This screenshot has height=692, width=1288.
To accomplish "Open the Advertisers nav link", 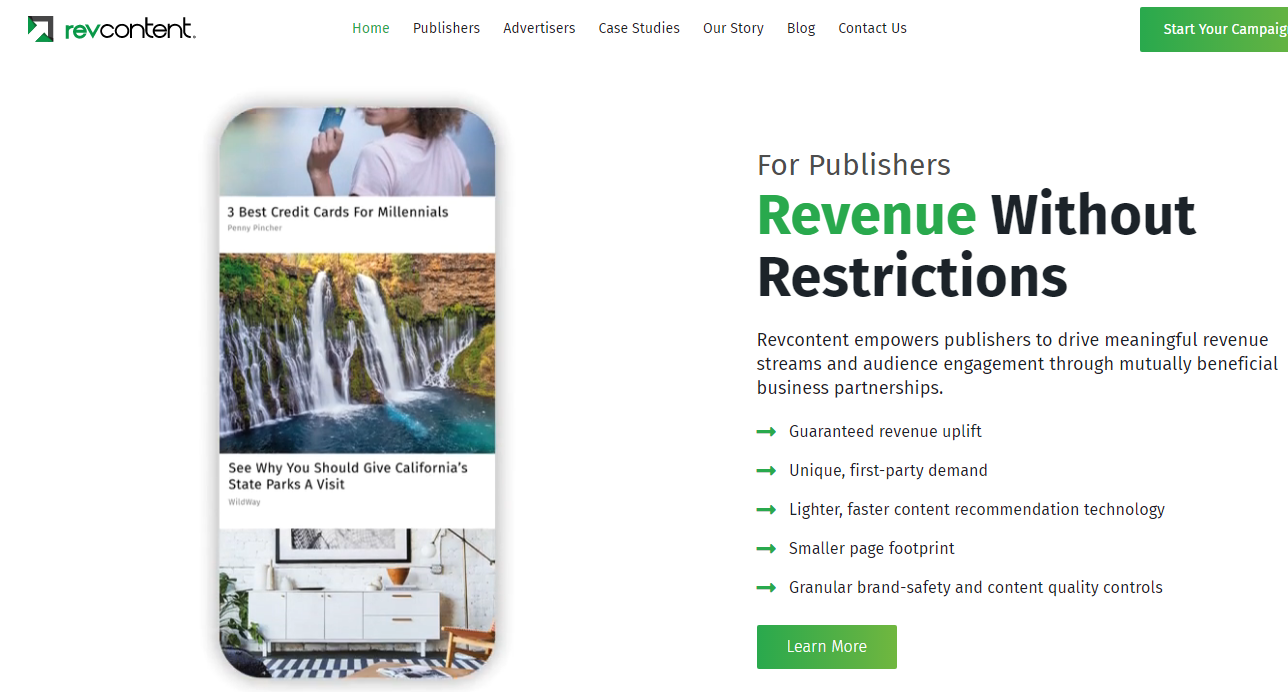I will tap(539, 28).
